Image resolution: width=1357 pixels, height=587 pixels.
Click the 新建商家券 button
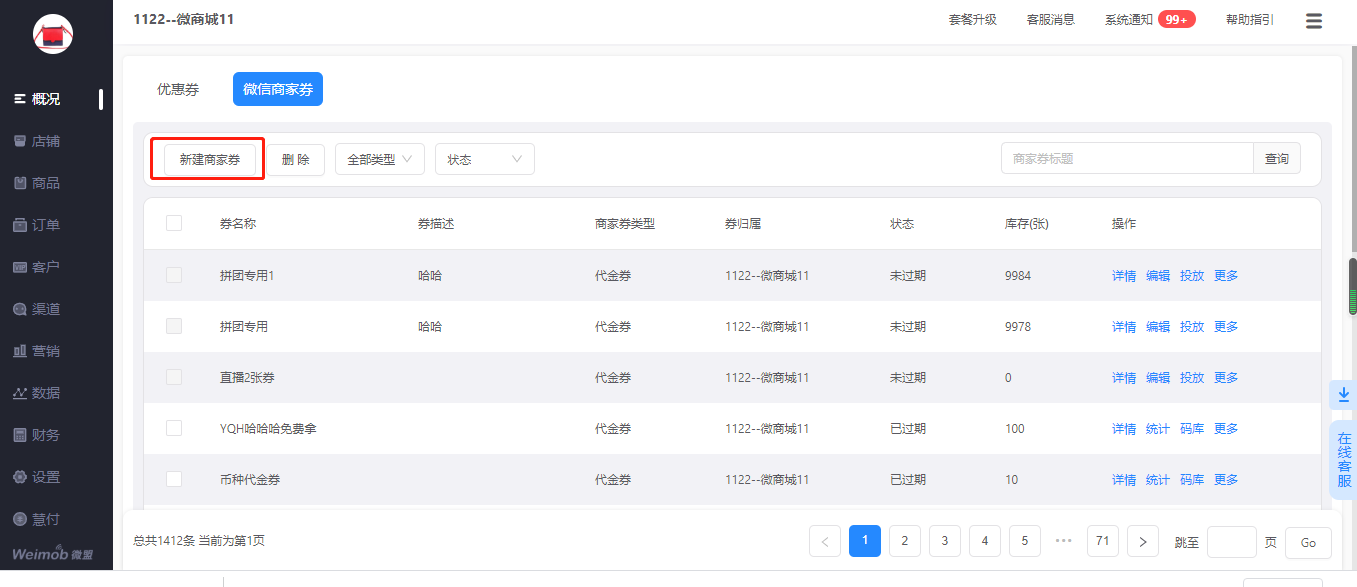209,159
